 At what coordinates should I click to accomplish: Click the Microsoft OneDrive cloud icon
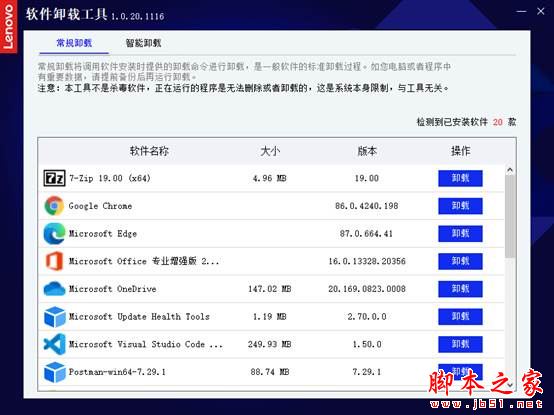(54, 289)
